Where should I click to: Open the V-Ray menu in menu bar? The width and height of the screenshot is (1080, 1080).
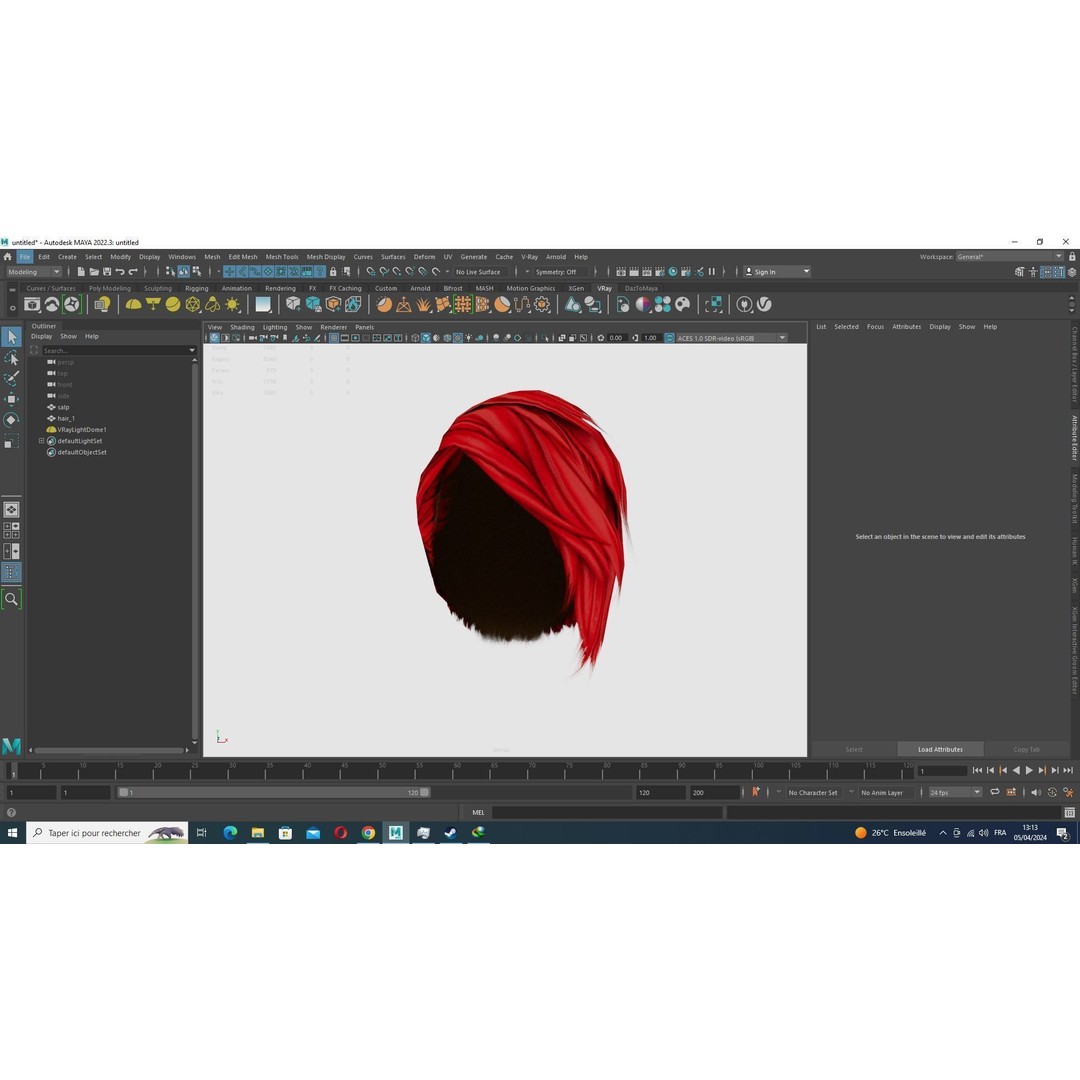[529, 257]
